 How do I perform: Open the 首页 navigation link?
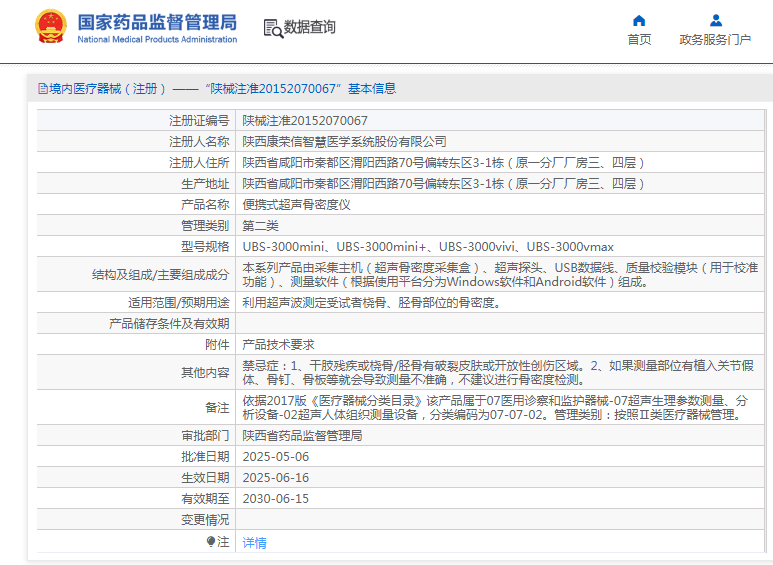coord(639,40)
